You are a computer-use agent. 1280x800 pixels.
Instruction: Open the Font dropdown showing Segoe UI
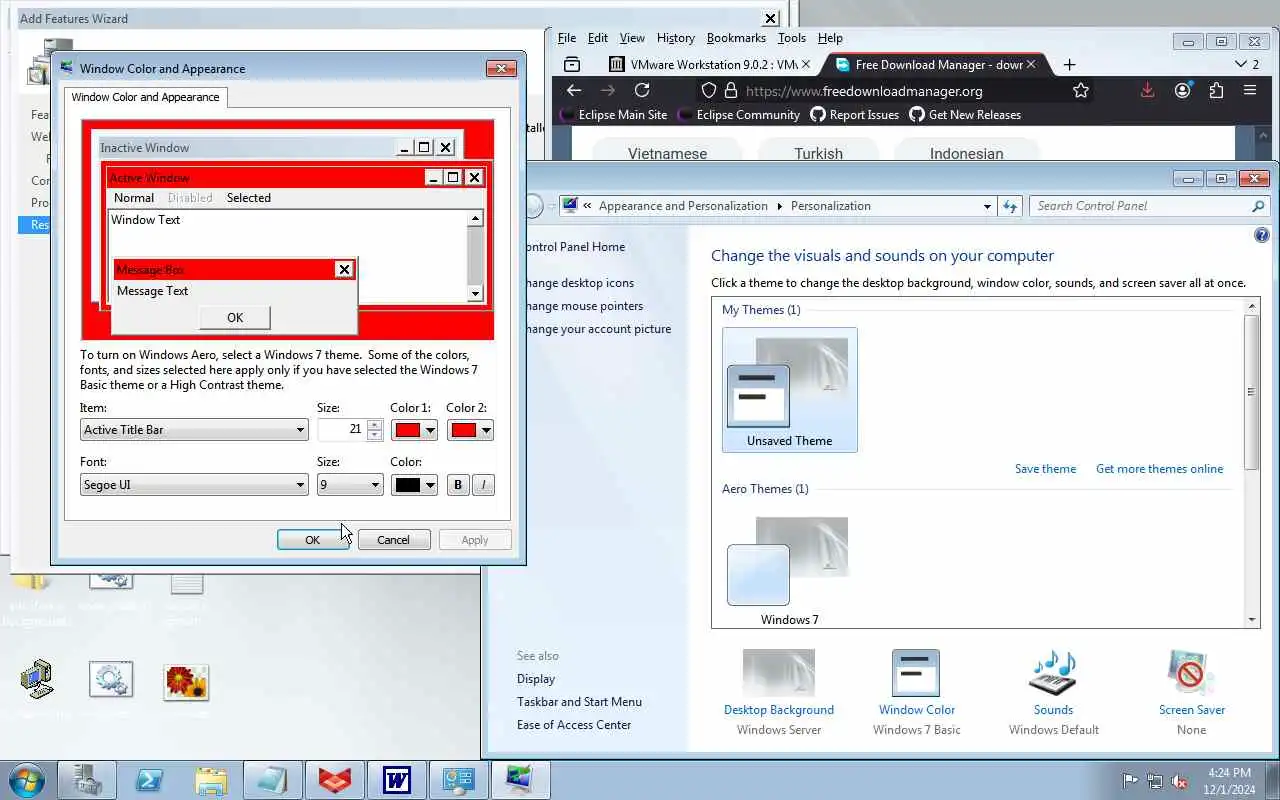(194, 485)
